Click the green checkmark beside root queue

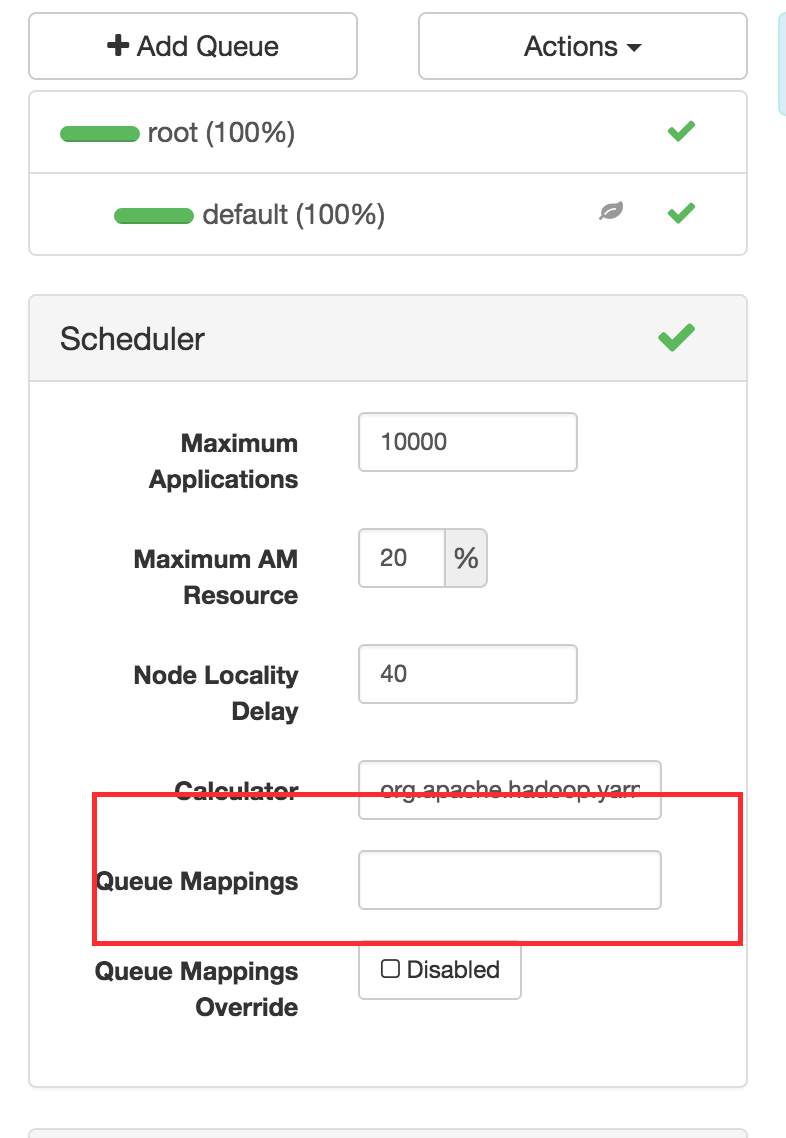pos(681,131)
